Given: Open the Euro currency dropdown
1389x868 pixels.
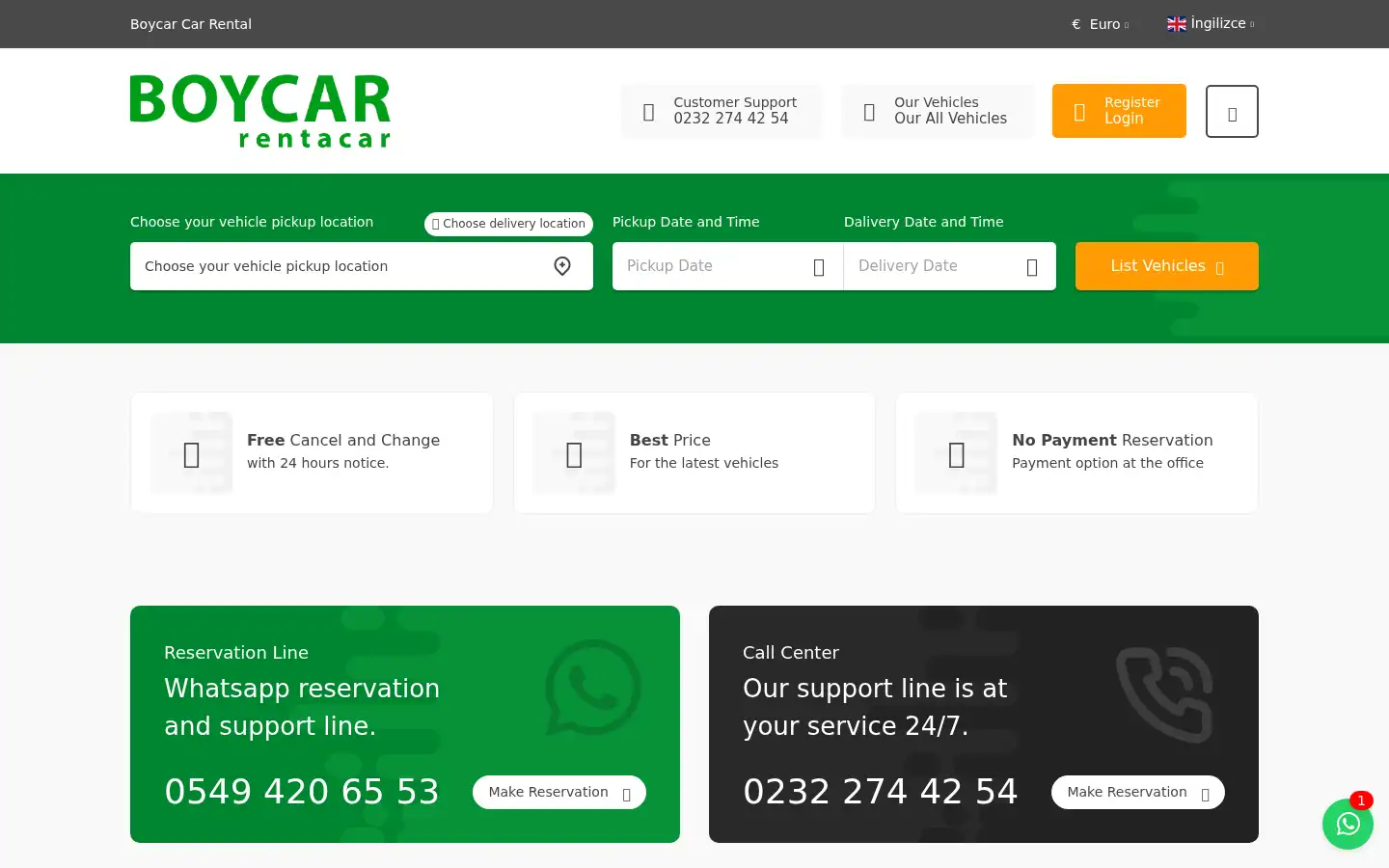Looking at the screenshot, I should coord(1101,24).
